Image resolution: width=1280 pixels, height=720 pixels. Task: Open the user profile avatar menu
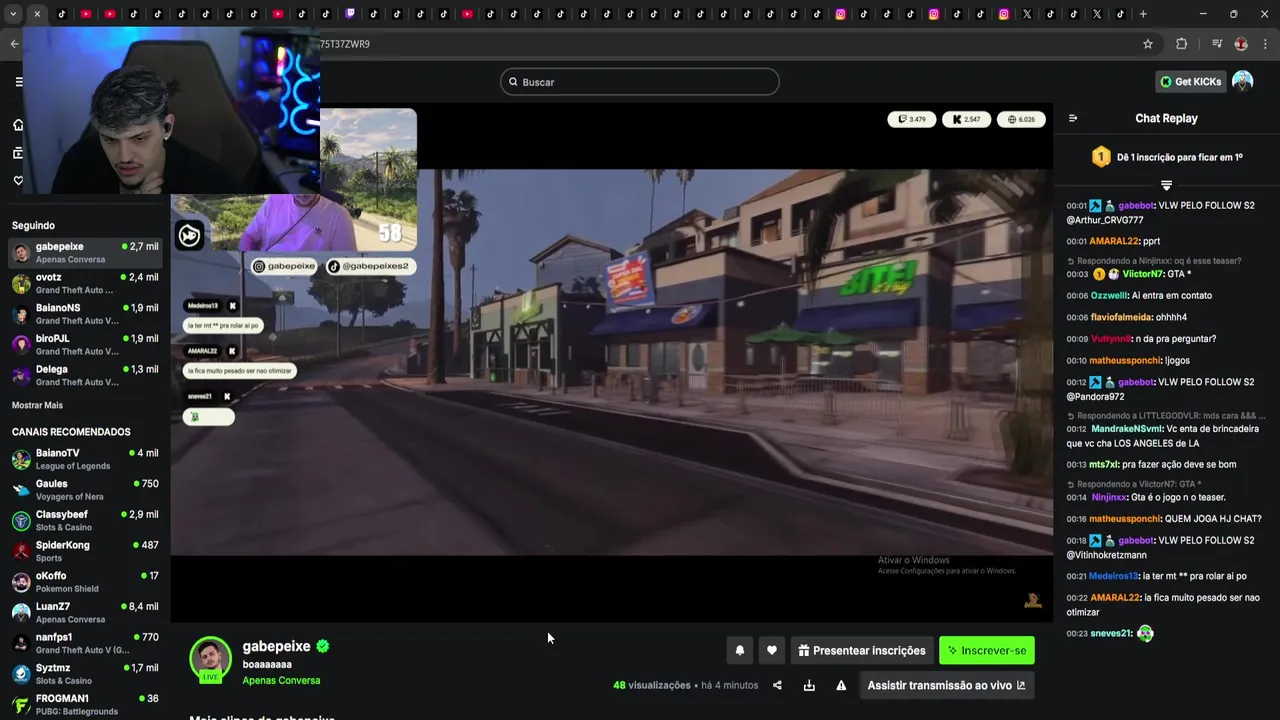click(x=1242, y=81)
